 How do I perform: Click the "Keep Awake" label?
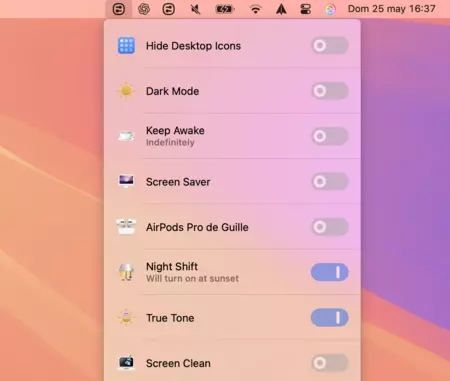click(175, 130)
